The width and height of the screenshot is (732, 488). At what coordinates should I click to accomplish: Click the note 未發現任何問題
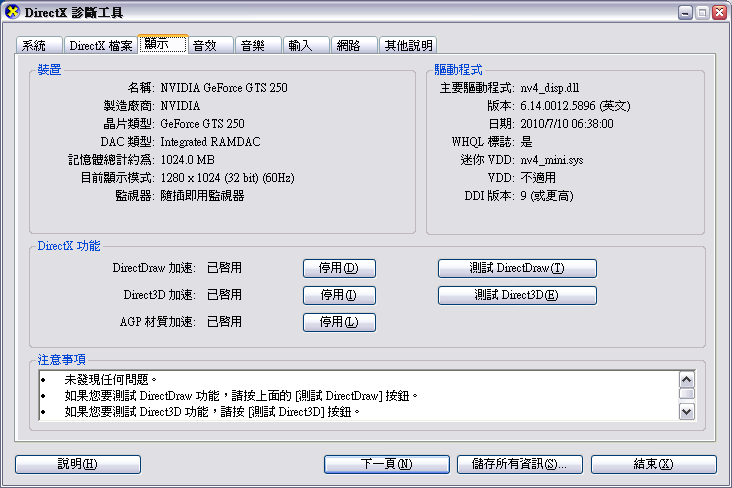point(111,380)
